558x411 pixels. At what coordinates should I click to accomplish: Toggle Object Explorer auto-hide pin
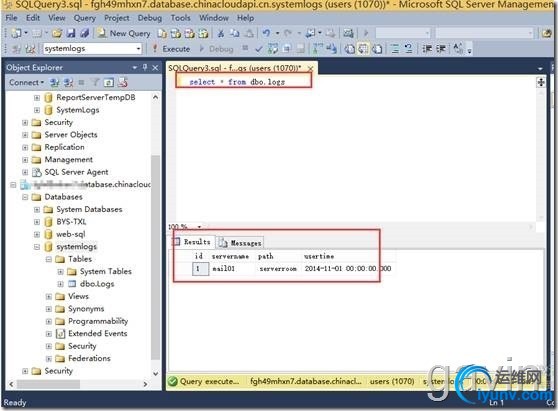click(x=144, y=67)
